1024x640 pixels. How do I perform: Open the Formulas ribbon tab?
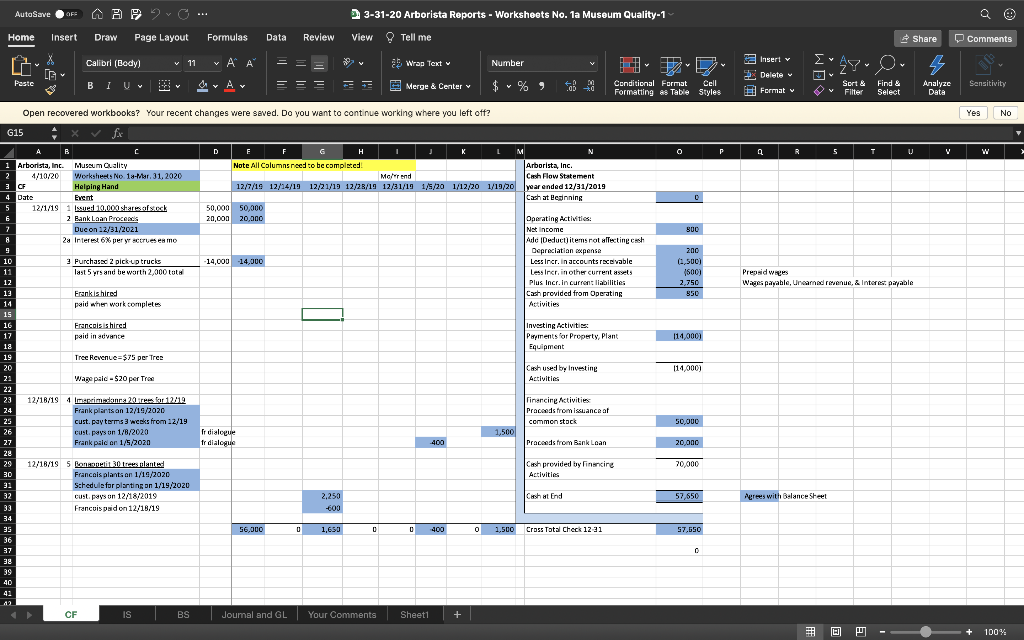point(230,37)
